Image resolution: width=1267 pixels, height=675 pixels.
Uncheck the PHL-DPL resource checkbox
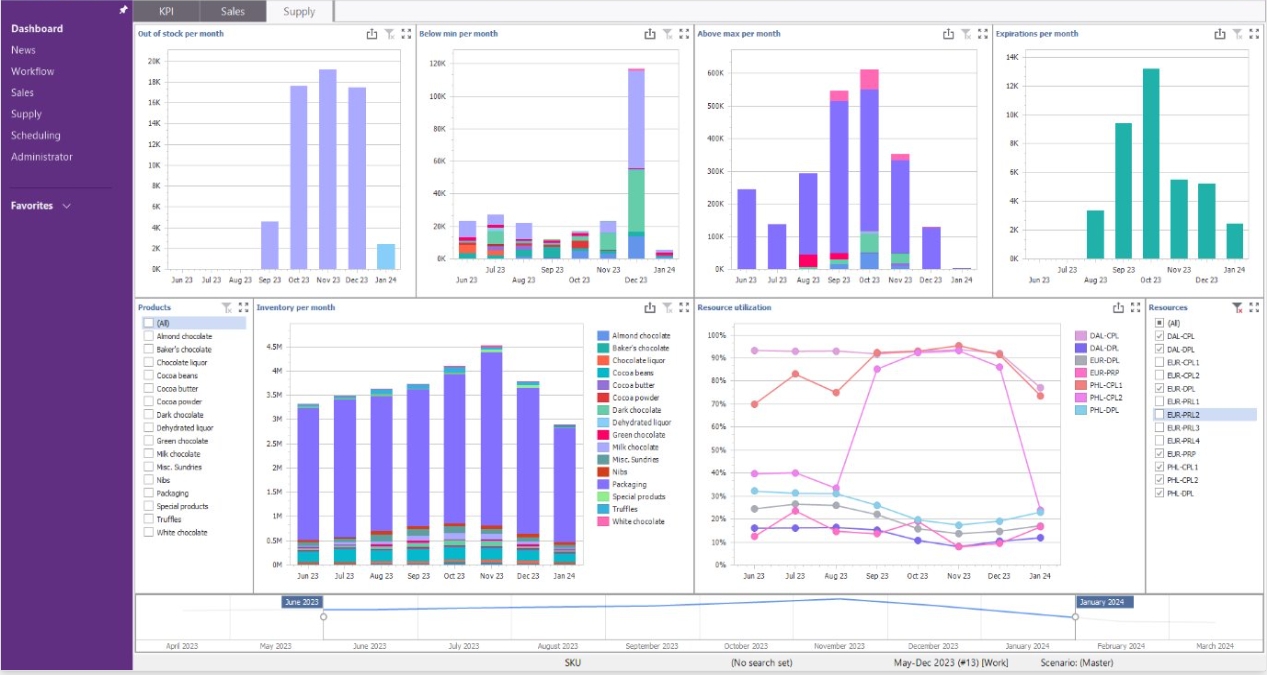pyautogui.click(x=1159, y=493)
